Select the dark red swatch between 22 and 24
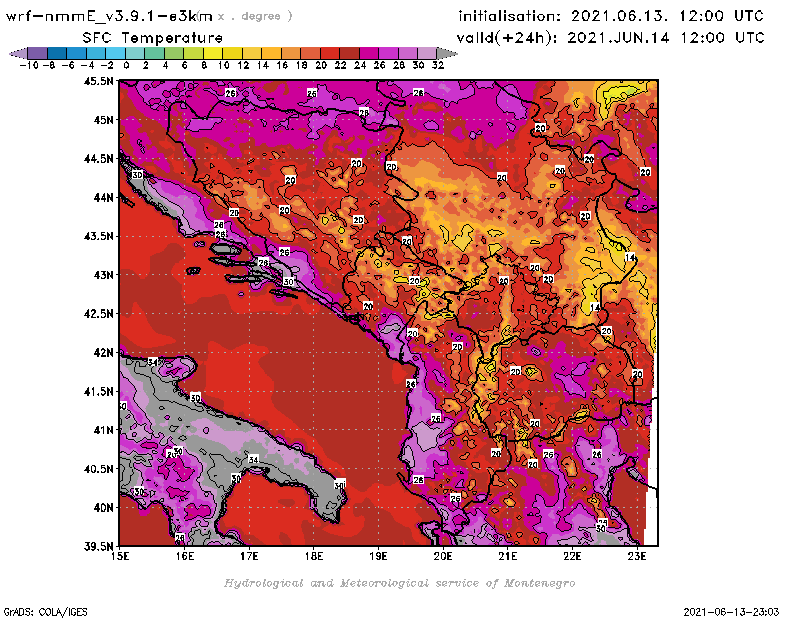The width and height of the screenshot is (800, 618). 349,53
